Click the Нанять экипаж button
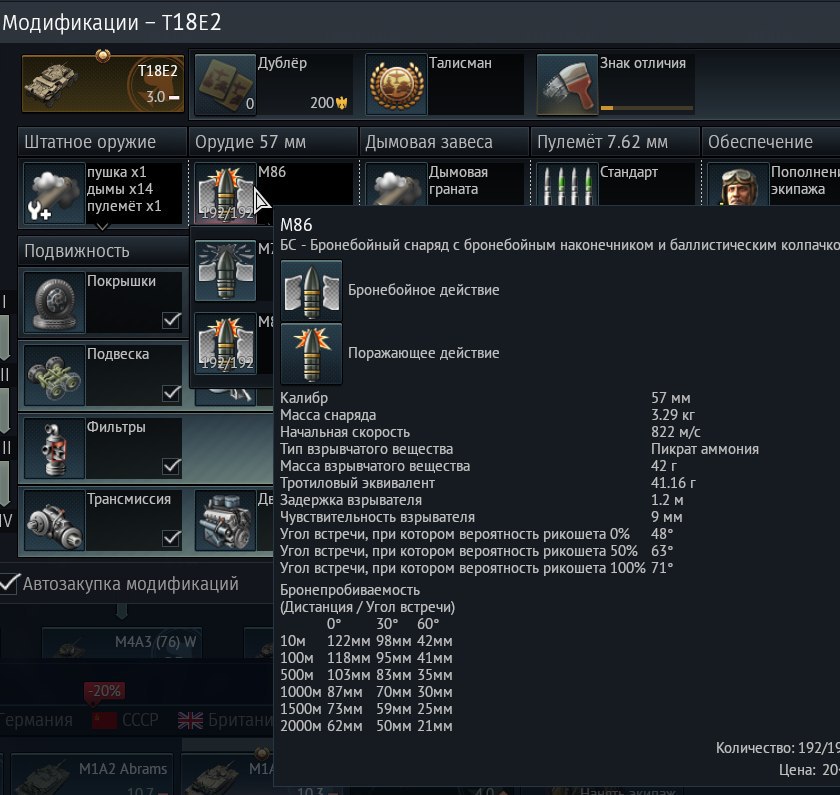Viewport: 840px width, 795px height. 627,791
